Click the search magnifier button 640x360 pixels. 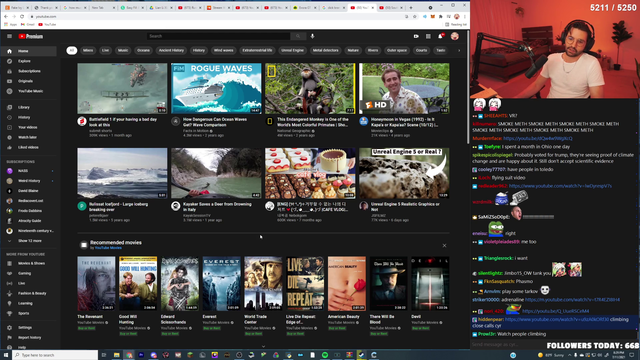tap(298, 36)
